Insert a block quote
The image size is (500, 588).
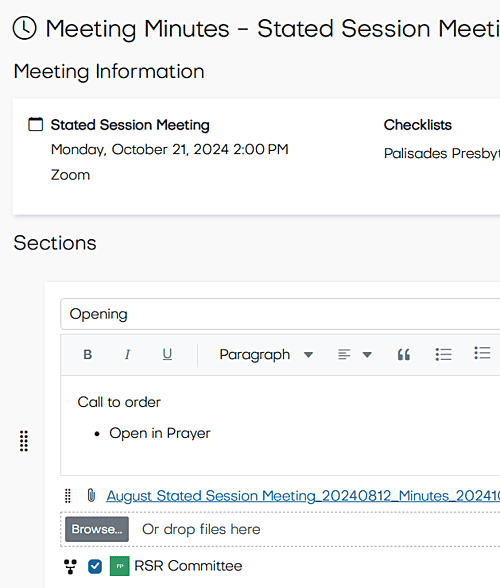[404, 354]
